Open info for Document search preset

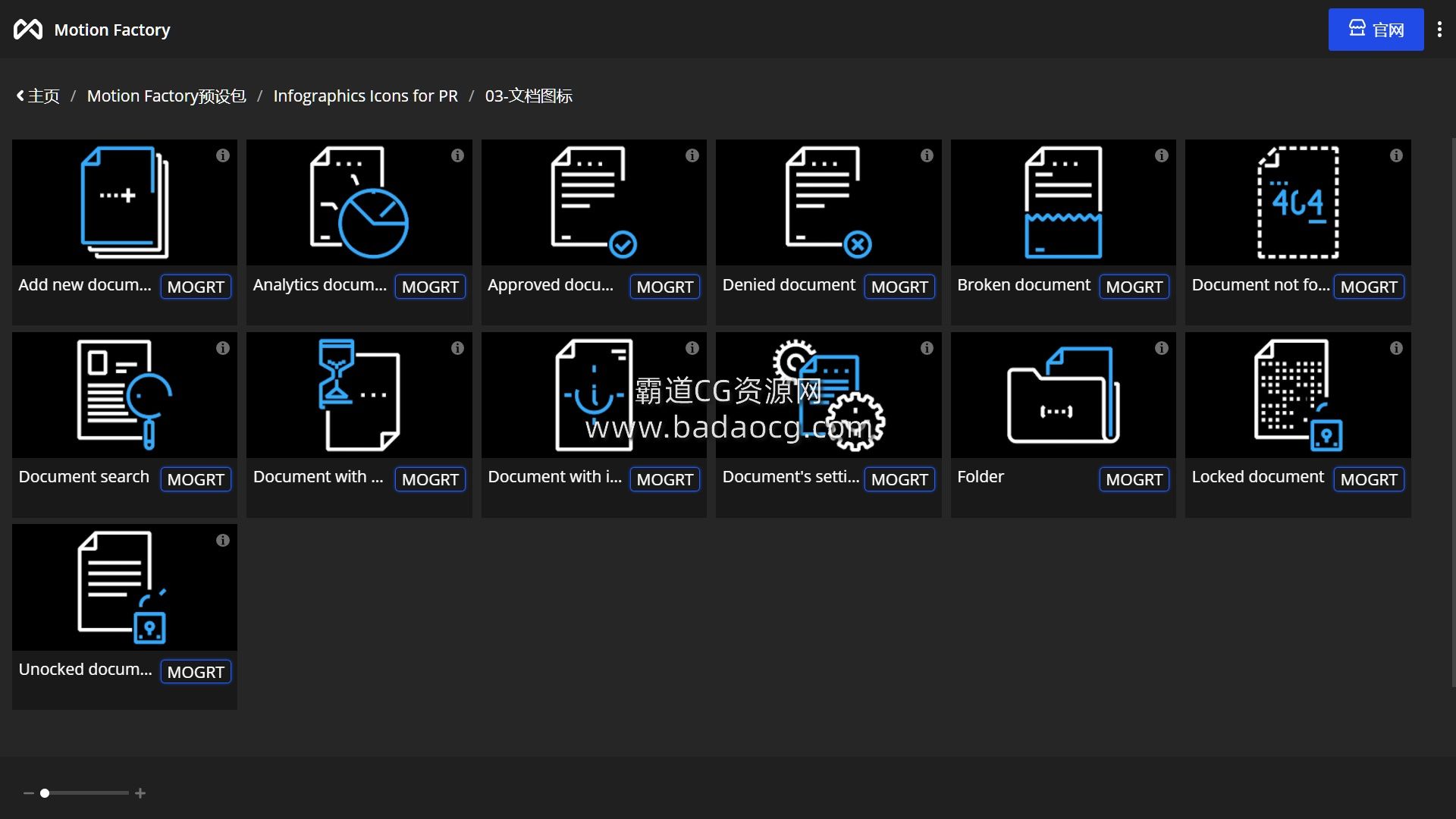[222, 348]
